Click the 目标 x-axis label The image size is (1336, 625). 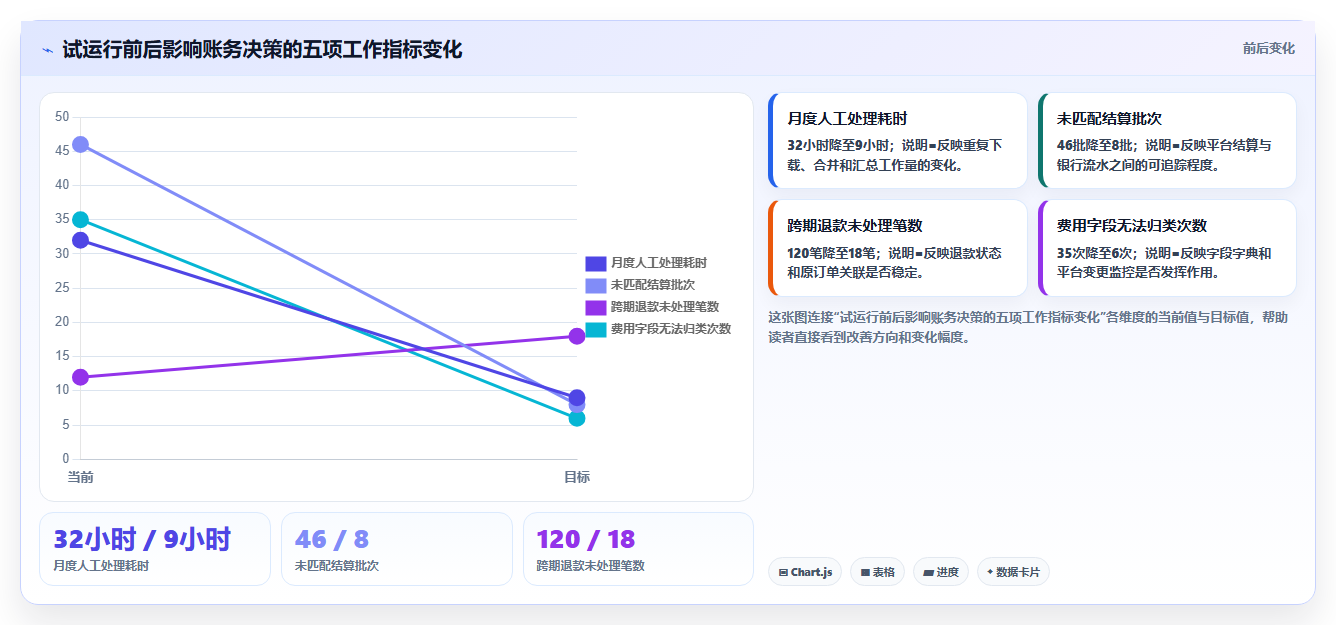577,477
